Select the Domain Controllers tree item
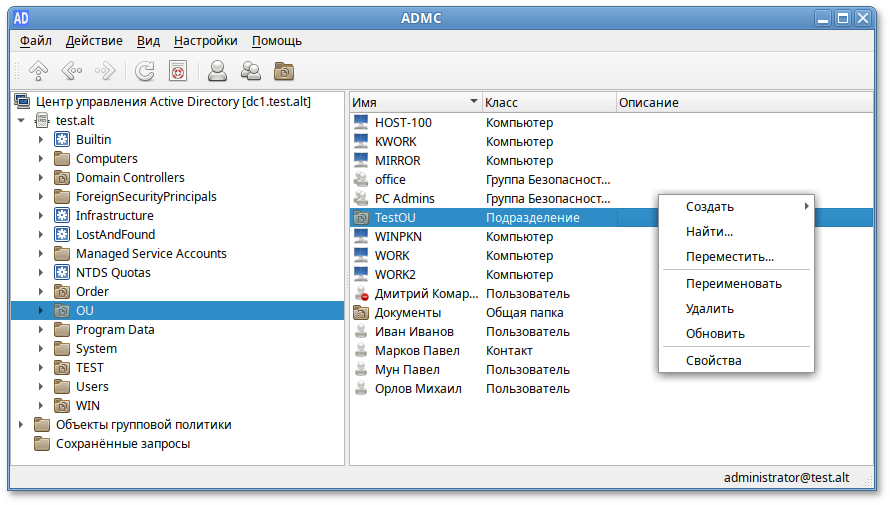This screenshot has height=505, width=890. point(130,178)
